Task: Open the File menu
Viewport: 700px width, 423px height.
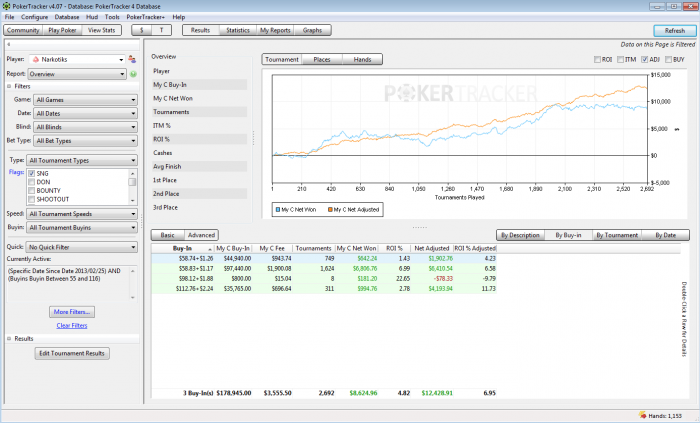Action: [9, 17]
